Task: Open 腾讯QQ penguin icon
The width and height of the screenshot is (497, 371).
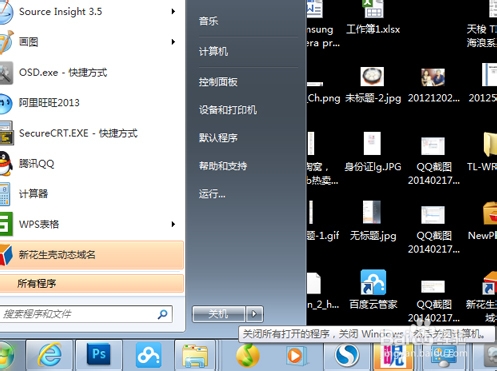Action: (x=6, y=164)
